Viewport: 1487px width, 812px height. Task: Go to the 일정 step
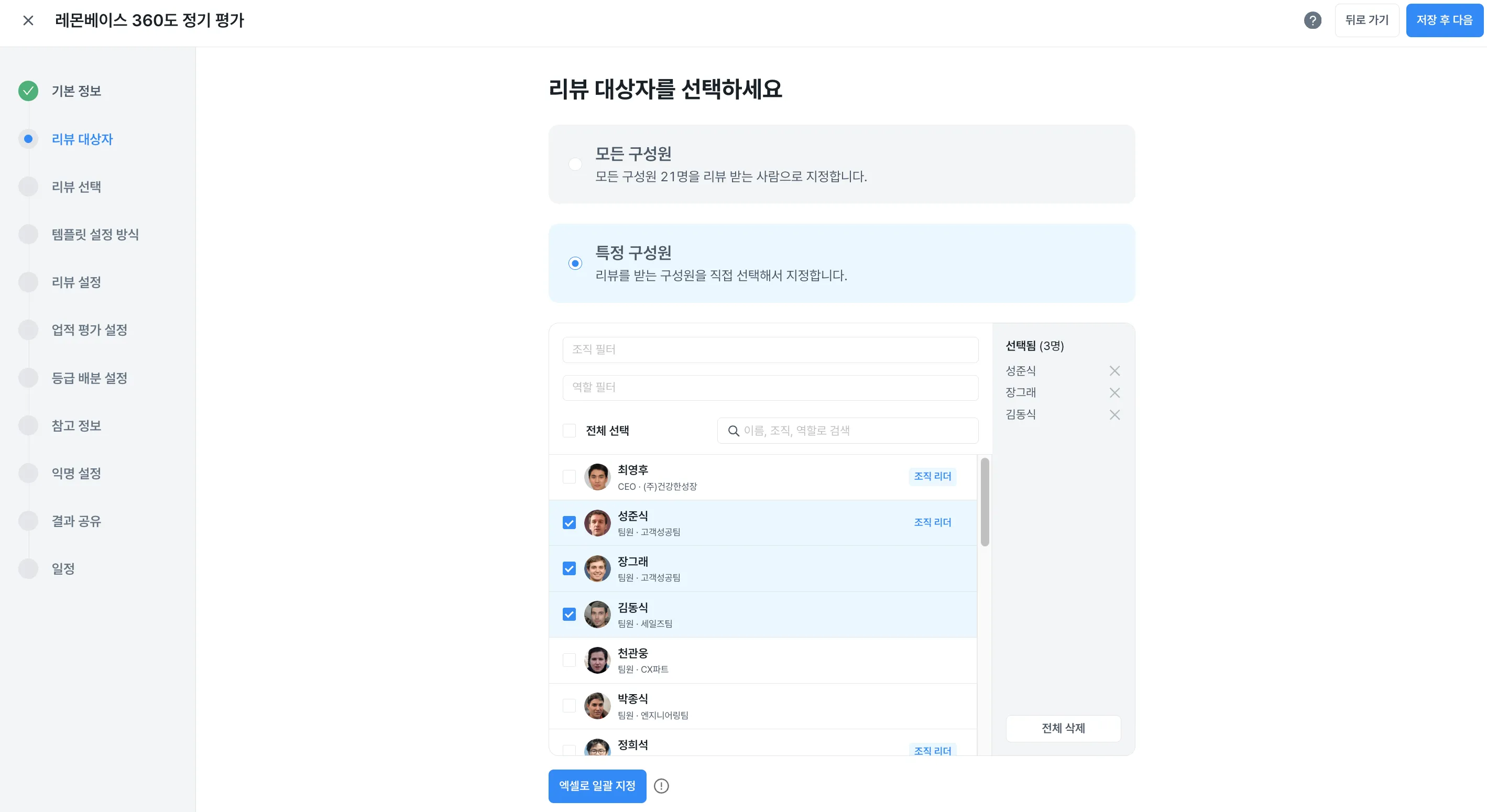click(63, 568)
